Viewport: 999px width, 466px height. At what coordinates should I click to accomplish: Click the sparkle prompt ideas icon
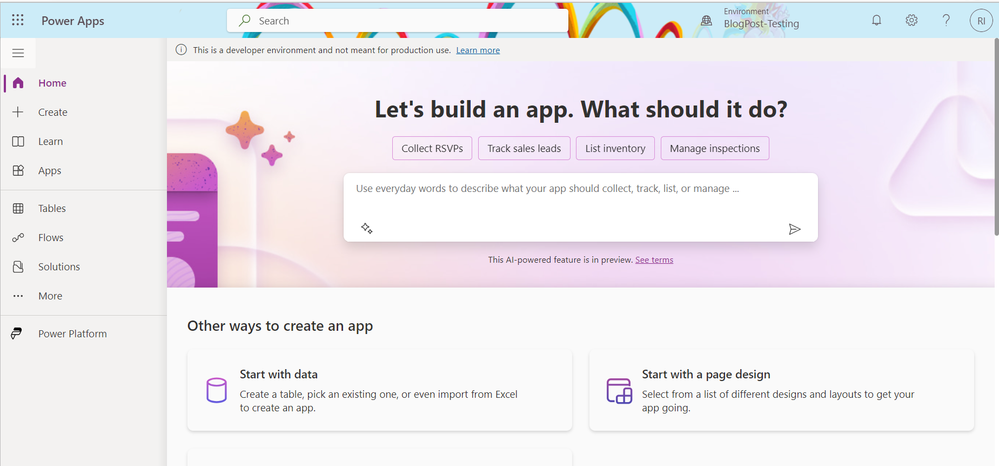coord(366,228)
